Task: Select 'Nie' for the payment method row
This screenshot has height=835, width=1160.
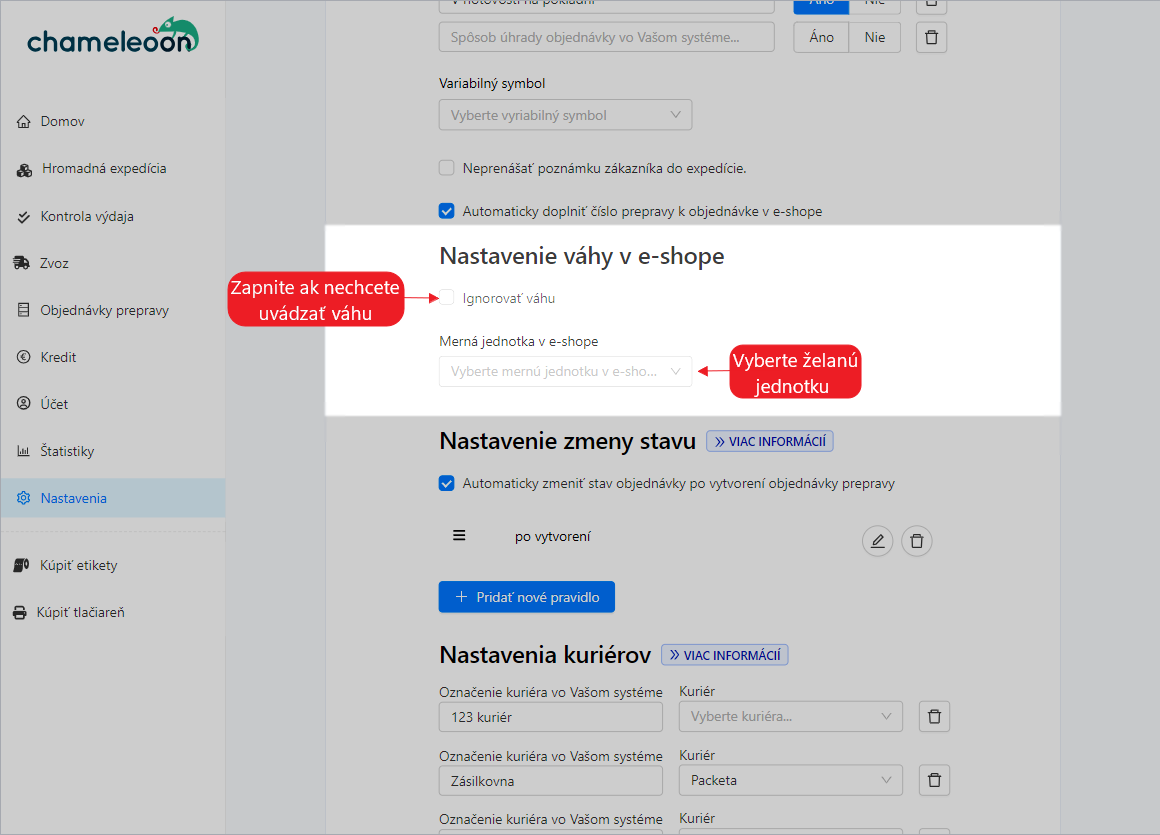Action: click(x=874, y=38)
